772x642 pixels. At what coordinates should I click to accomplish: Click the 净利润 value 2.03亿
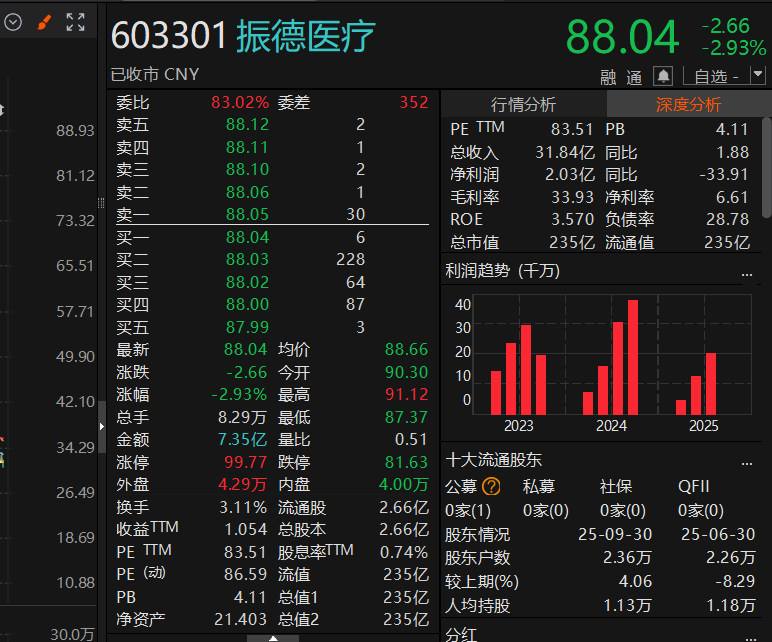570,174
